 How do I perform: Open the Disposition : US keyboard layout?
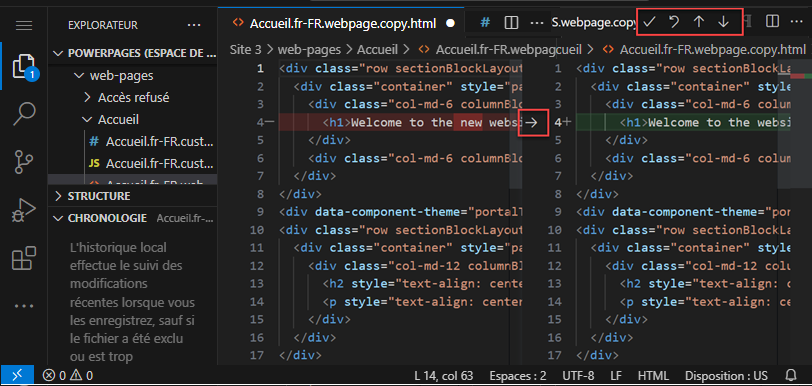(726, 375)
